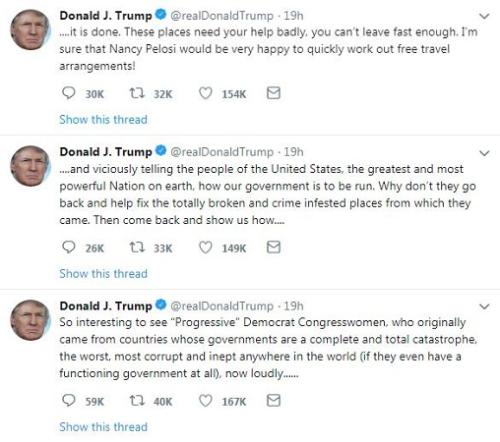Open the chevron menu on the top tweet

click(x=484, y=16)
